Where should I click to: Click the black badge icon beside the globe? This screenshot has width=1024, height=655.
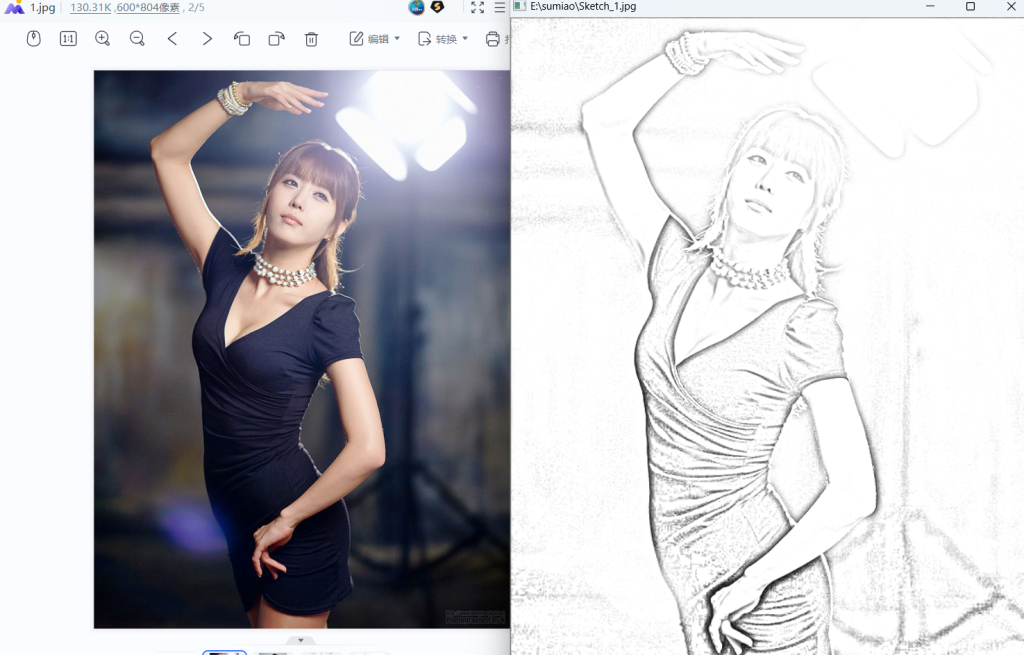pos(437,7)
